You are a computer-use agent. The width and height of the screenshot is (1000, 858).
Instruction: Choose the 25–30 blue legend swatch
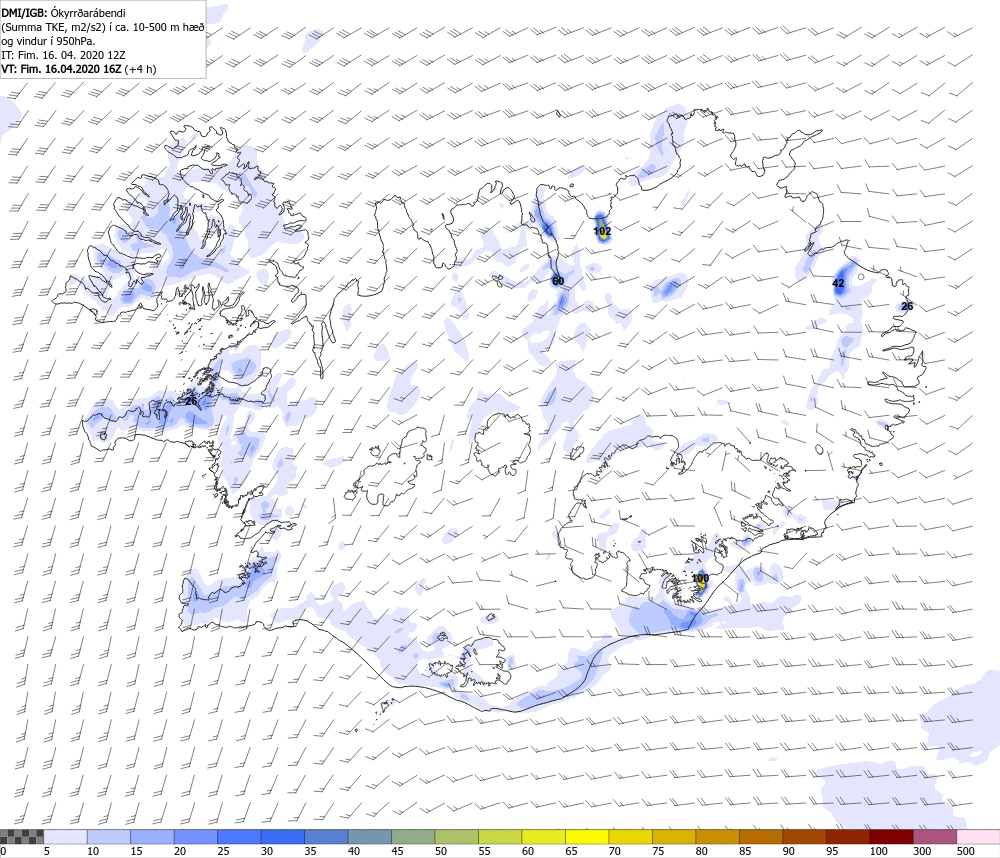239,837
